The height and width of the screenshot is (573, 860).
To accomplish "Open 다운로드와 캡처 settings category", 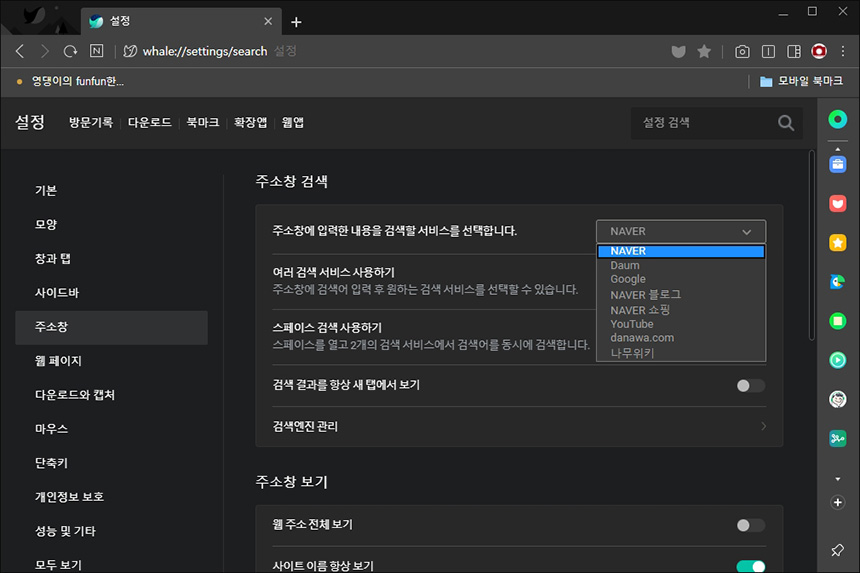I will (x=111, y=395).
